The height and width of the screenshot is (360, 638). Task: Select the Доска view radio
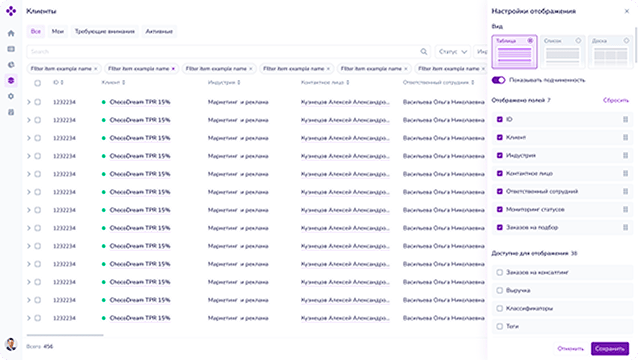click(x=626, y=41)
